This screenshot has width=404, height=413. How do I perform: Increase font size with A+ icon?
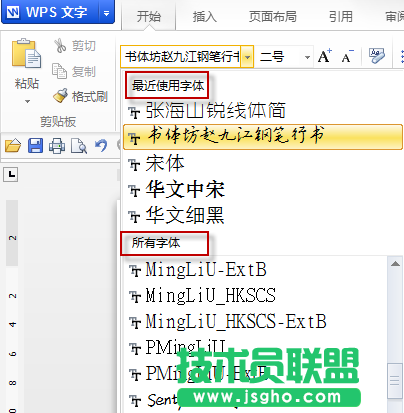pyautogui.click(x=325, y=56)
